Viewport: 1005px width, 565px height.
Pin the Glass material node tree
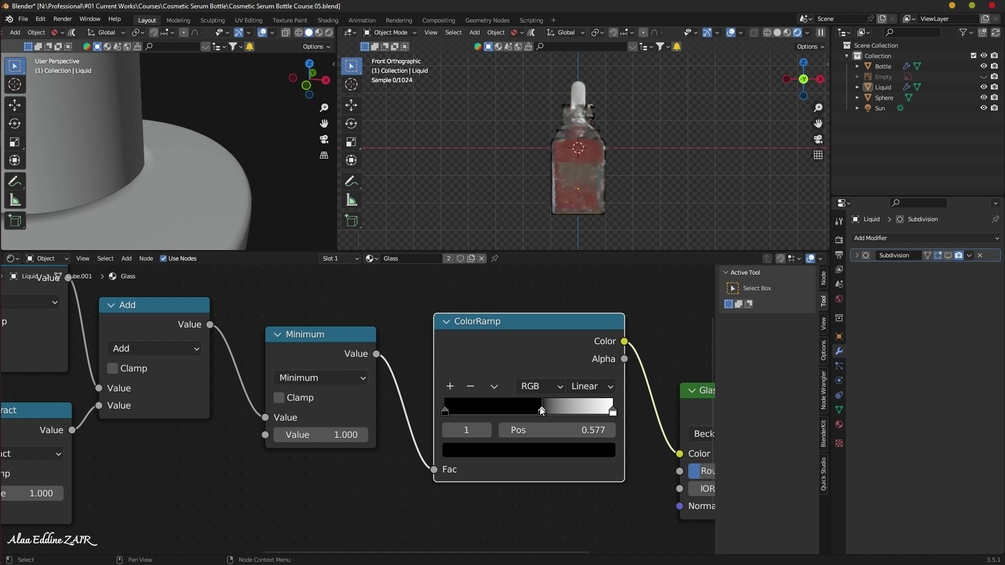(x=495, y=258)
